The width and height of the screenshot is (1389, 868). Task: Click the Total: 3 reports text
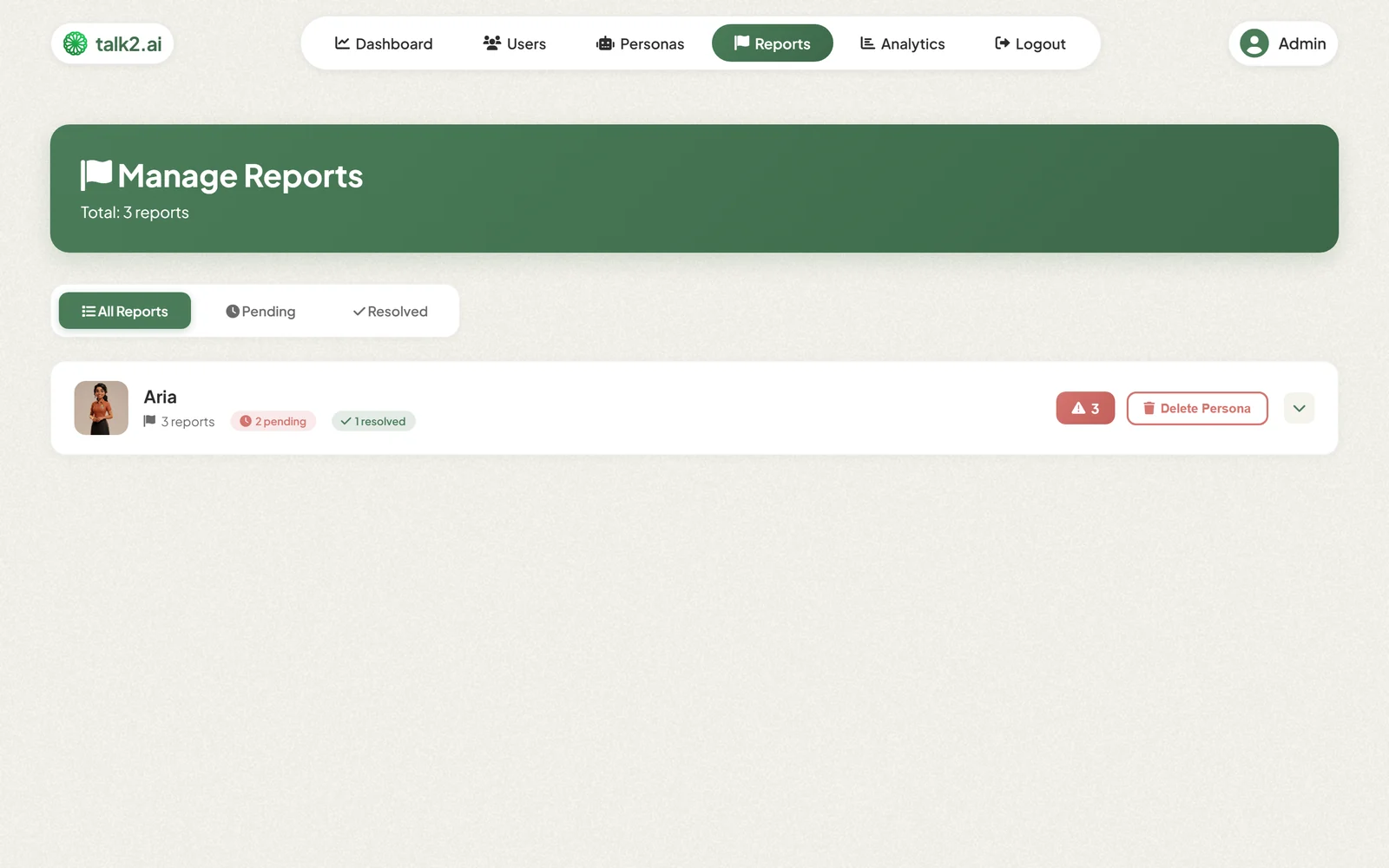click(x=135, y=213)
